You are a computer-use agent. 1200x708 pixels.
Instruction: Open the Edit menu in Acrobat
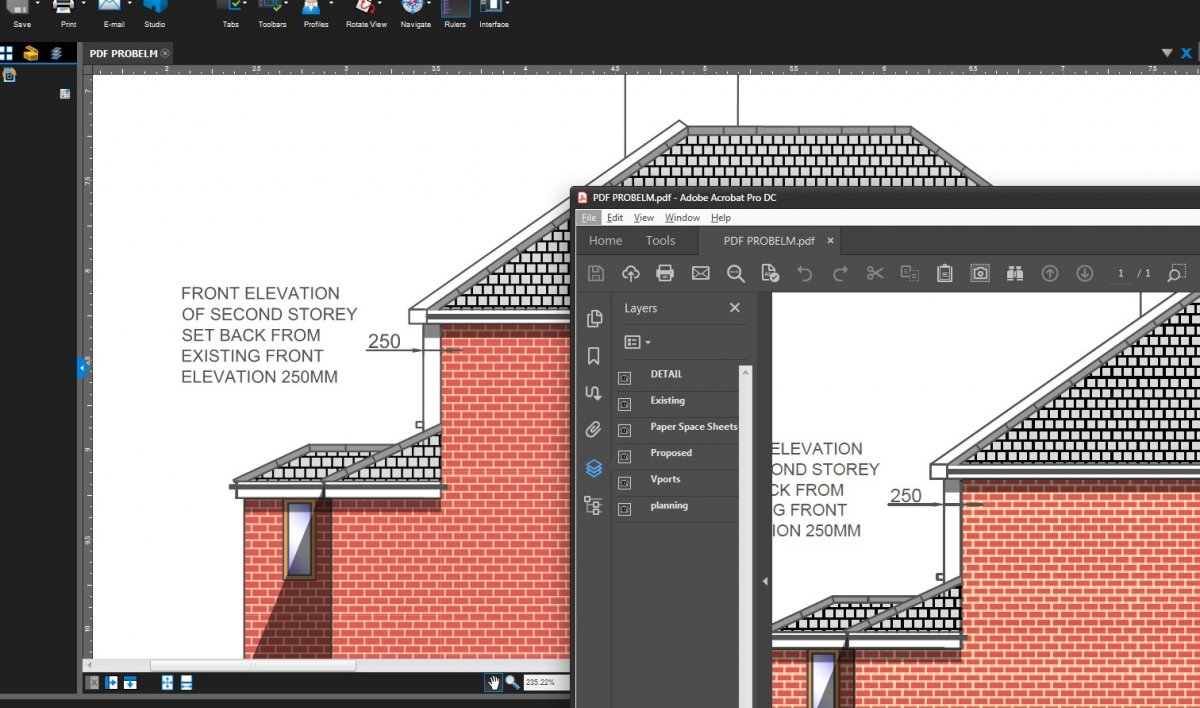pyautogui.click(x=615, y=218)
